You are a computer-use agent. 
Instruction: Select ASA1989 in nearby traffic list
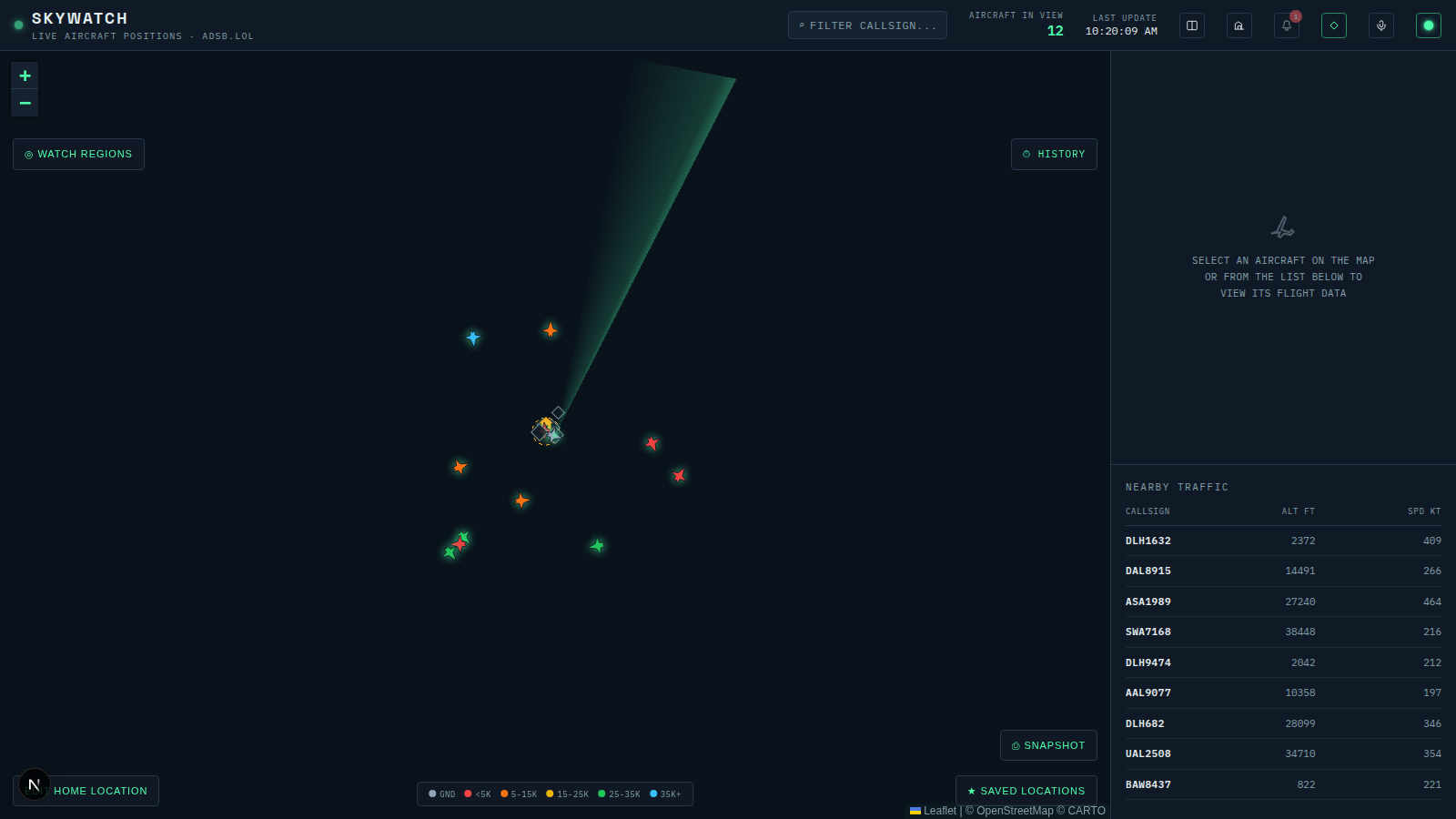click(1283, 602)
